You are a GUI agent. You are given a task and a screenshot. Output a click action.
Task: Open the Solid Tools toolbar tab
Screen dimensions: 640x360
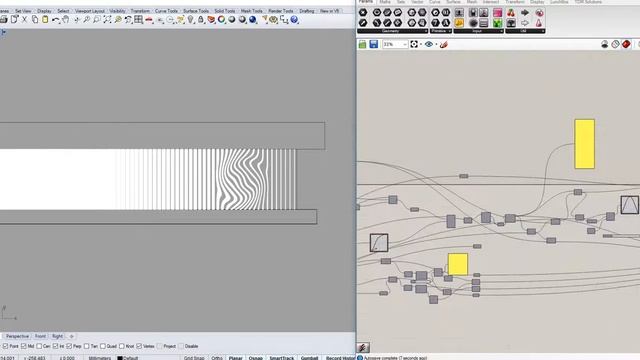point(224,11)
